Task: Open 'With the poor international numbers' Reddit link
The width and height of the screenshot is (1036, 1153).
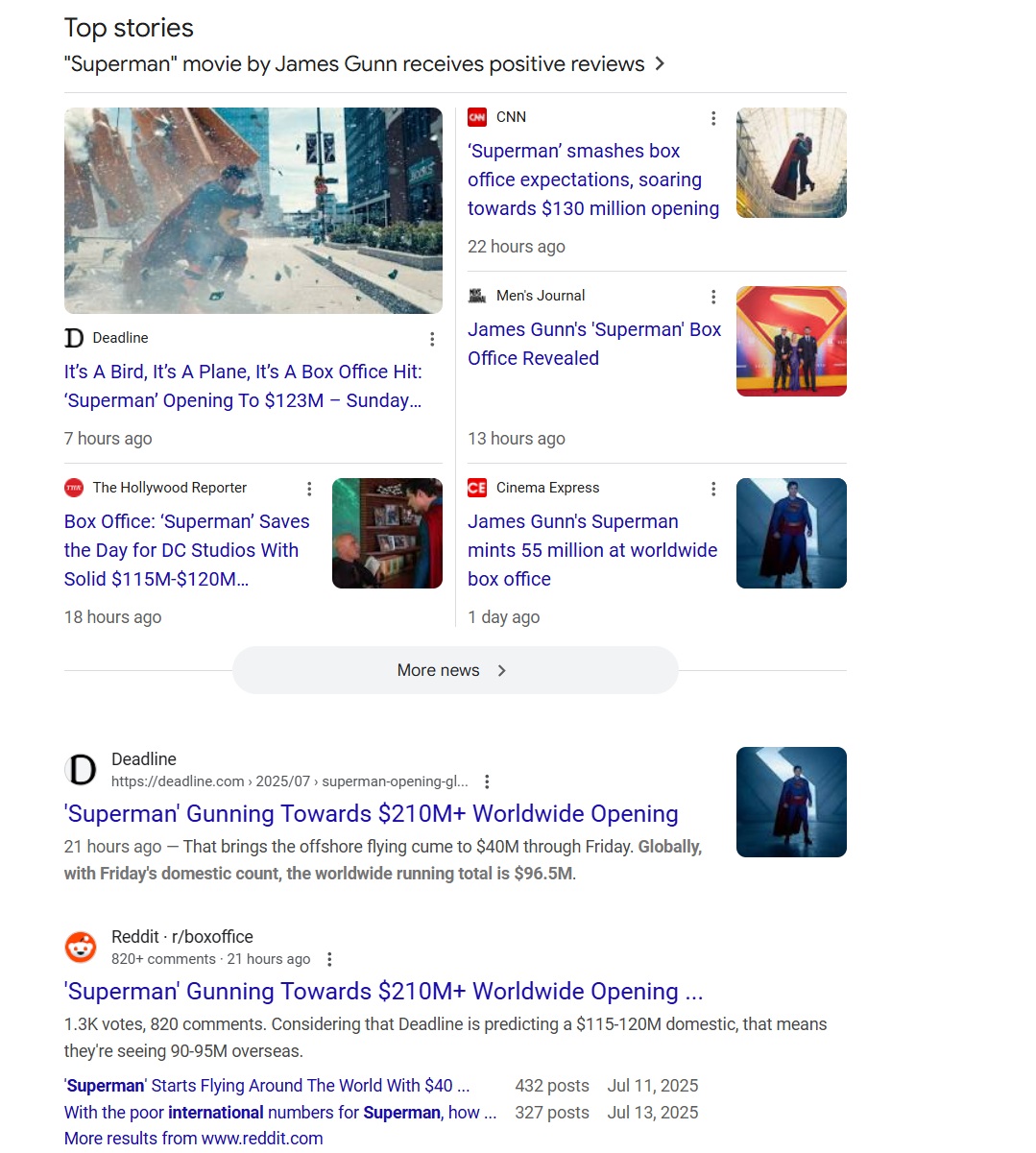Action: tap(280, 1113)
